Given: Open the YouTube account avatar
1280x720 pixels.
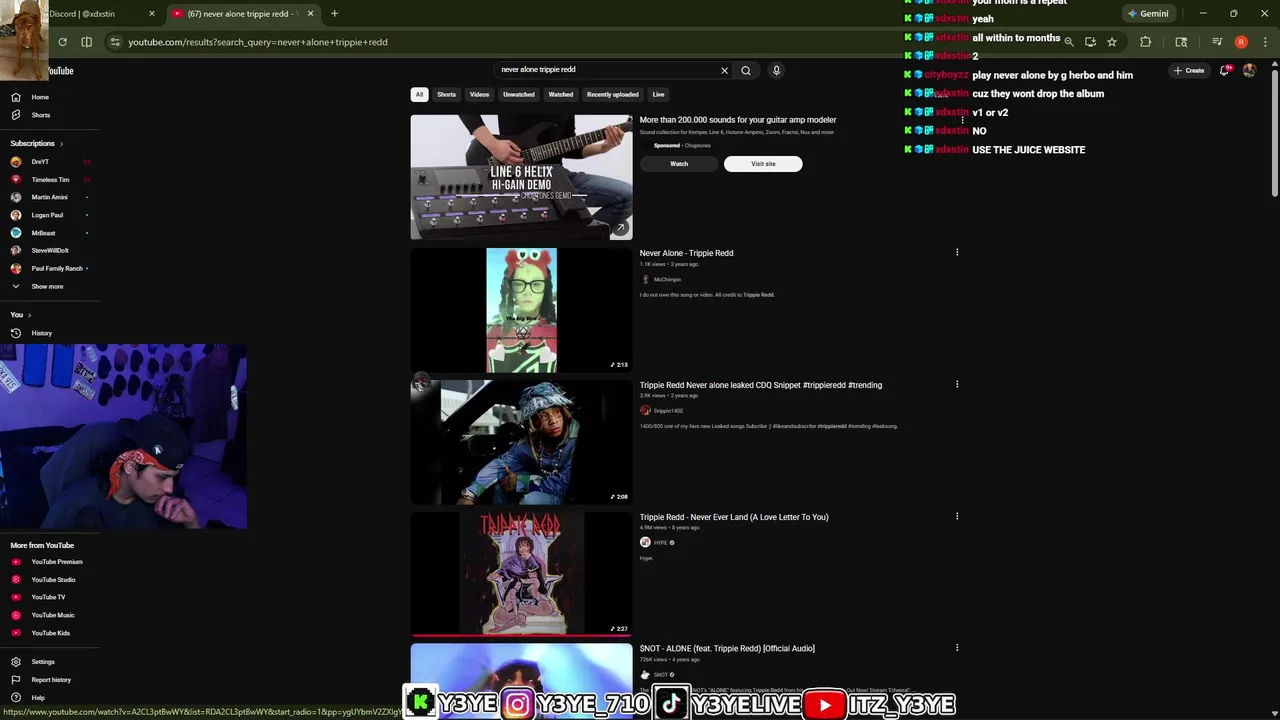Looking at the screenshot, I should [x=1249, y=70].
